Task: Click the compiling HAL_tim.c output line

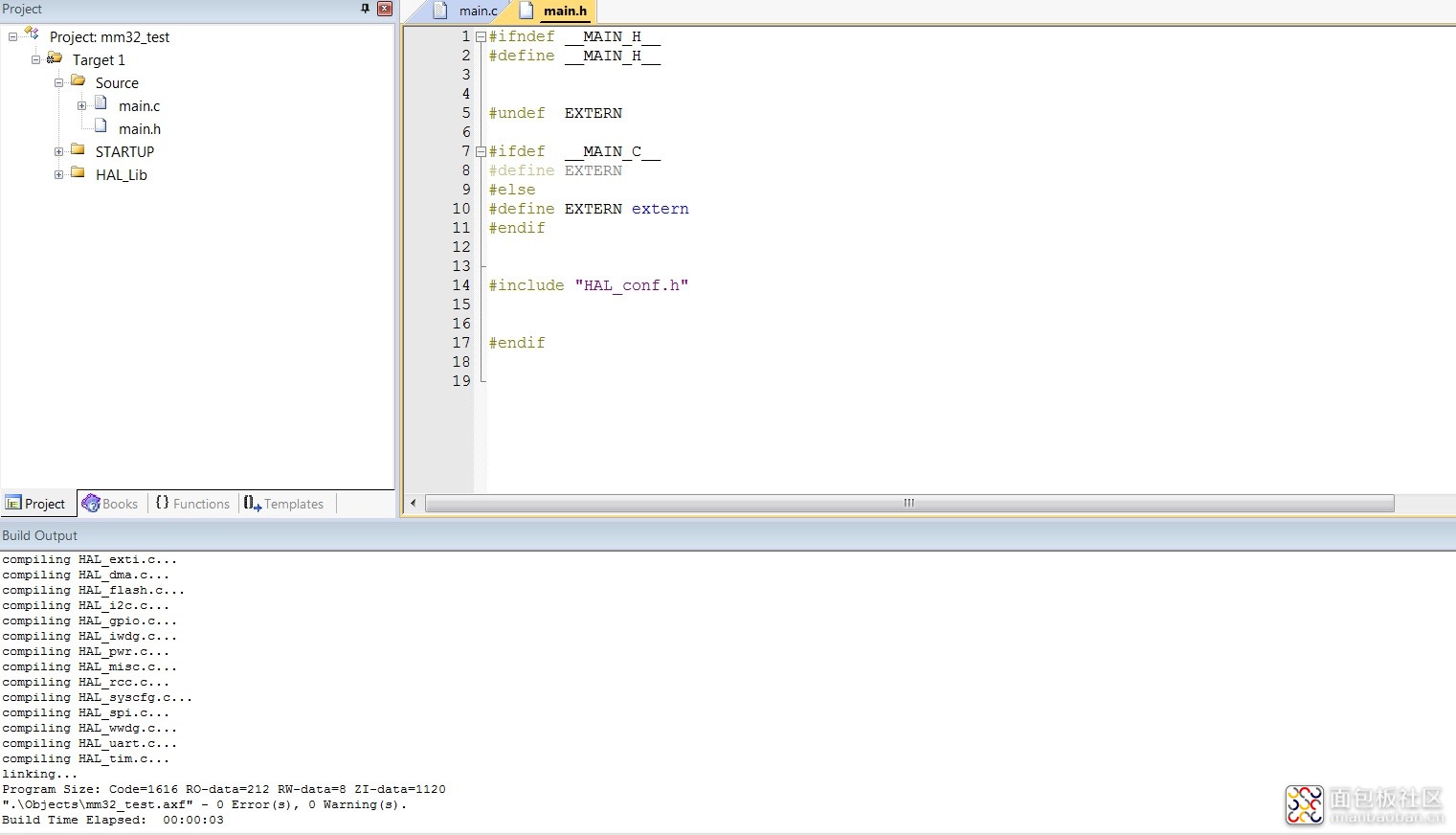Action: (x=86, y=758)
